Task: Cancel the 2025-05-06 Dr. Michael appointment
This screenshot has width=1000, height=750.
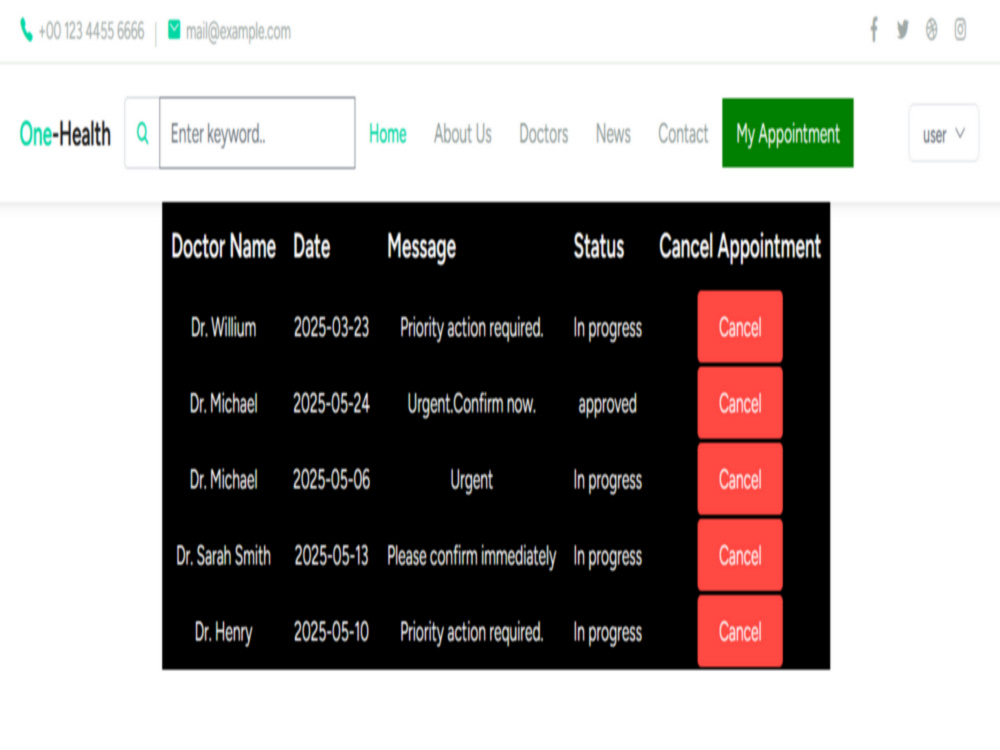Action: click(740, 479)
